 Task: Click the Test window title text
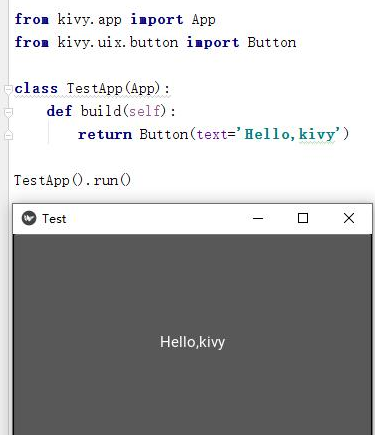click(x=54, y=219)
